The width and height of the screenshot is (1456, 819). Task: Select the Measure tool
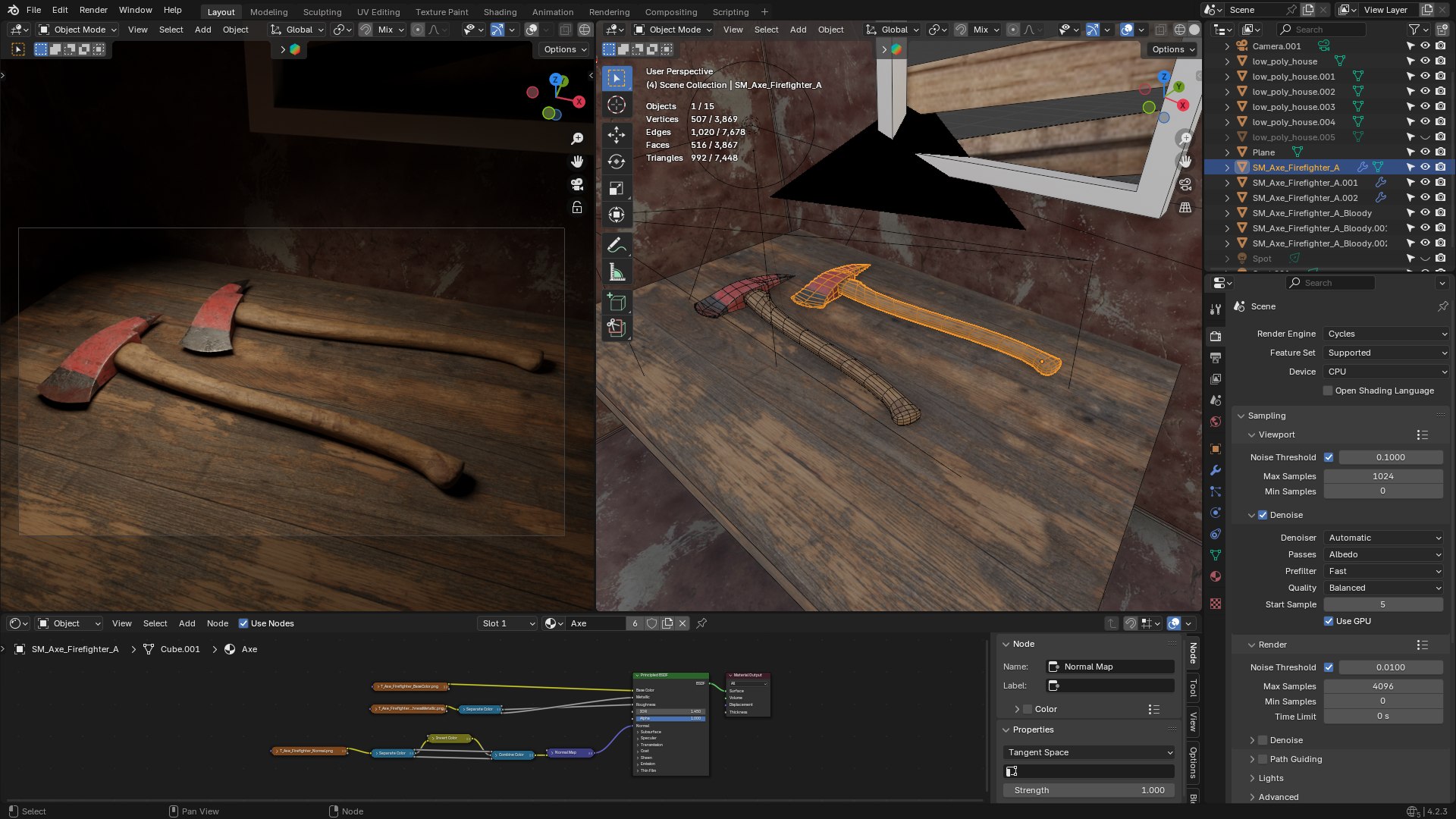(x=617, y=272)
